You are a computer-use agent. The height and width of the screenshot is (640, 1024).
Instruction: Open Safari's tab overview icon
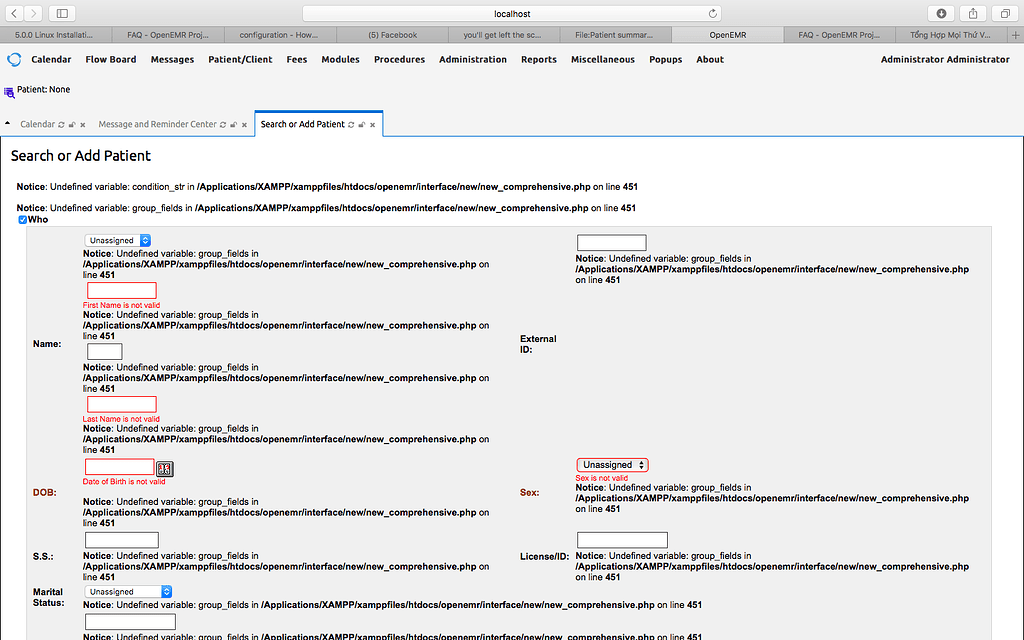click(1004, 14)
